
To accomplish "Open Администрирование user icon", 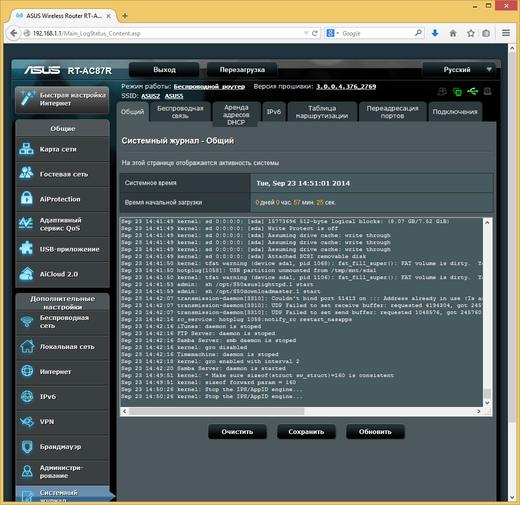I will click(x=27, y=471).
